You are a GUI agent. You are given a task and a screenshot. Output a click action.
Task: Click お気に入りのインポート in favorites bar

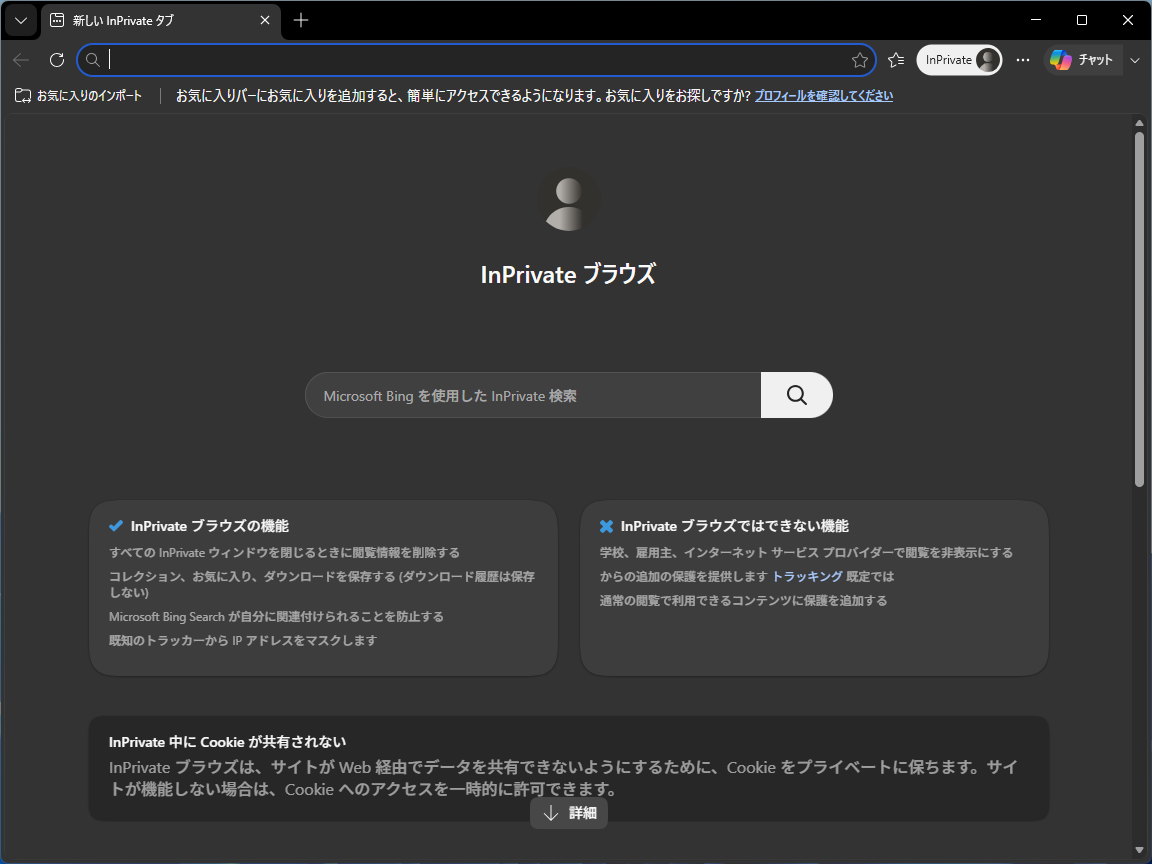click(79, 96)
